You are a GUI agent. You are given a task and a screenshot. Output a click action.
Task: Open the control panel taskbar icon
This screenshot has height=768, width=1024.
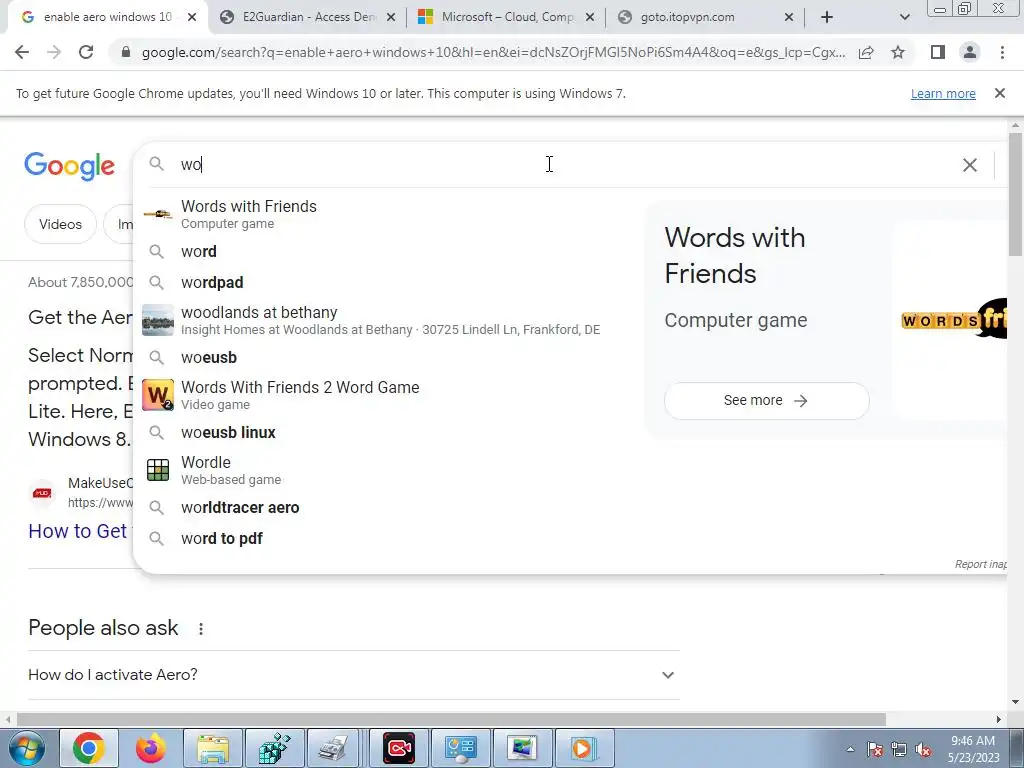pyautogui.click(x=460, y=748)
